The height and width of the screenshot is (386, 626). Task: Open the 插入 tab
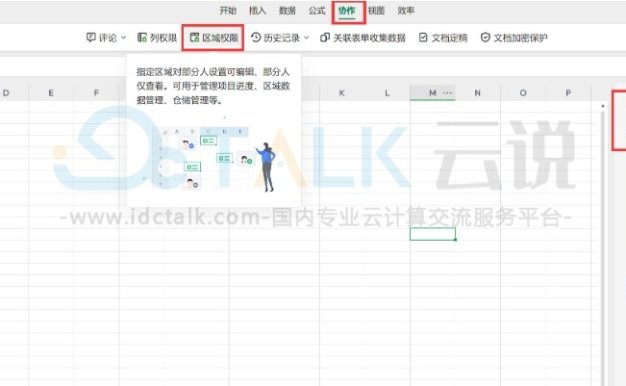click(258, 11)
